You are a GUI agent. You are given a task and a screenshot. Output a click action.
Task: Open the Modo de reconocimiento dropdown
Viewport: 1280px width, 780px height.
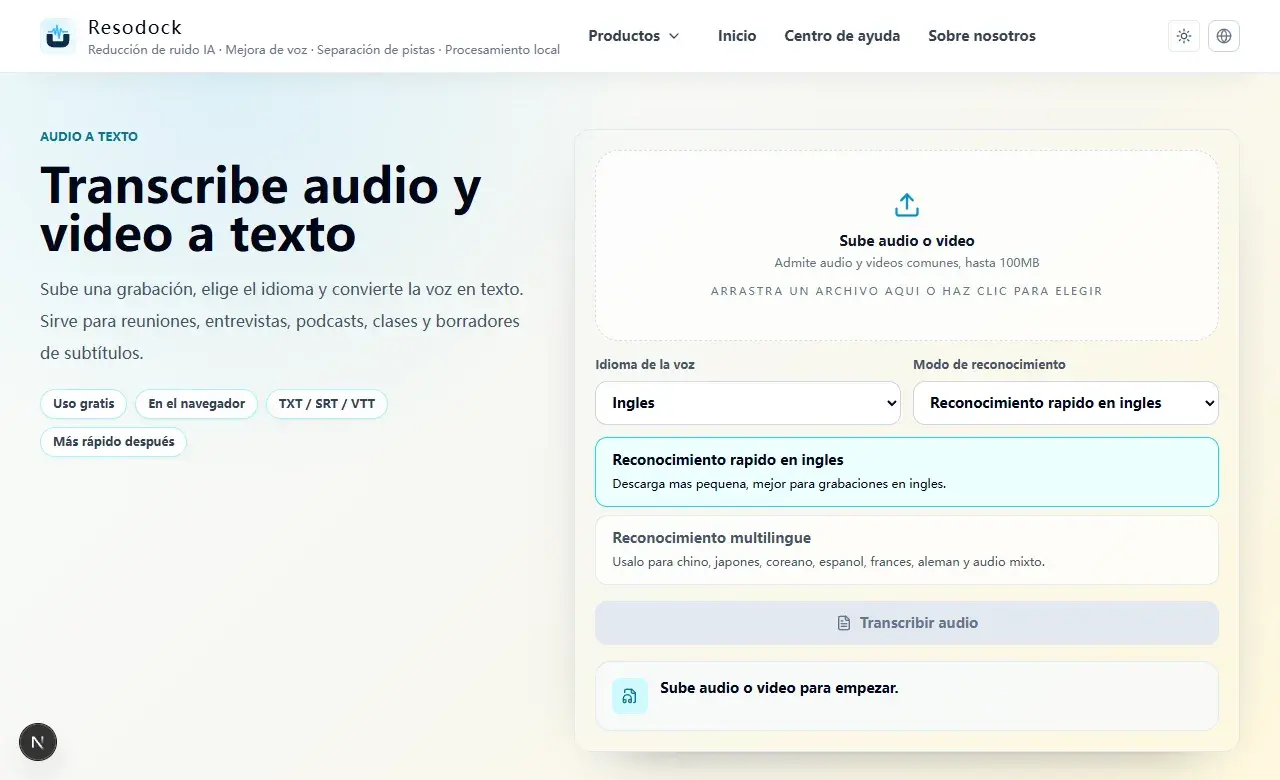(x=1066, y=403)
